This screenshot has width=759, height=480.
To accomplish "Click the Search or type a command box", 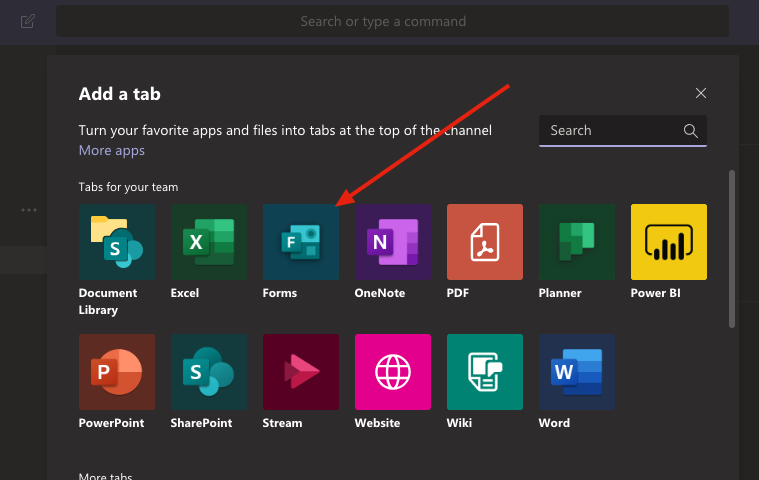I will pos(393,21).
